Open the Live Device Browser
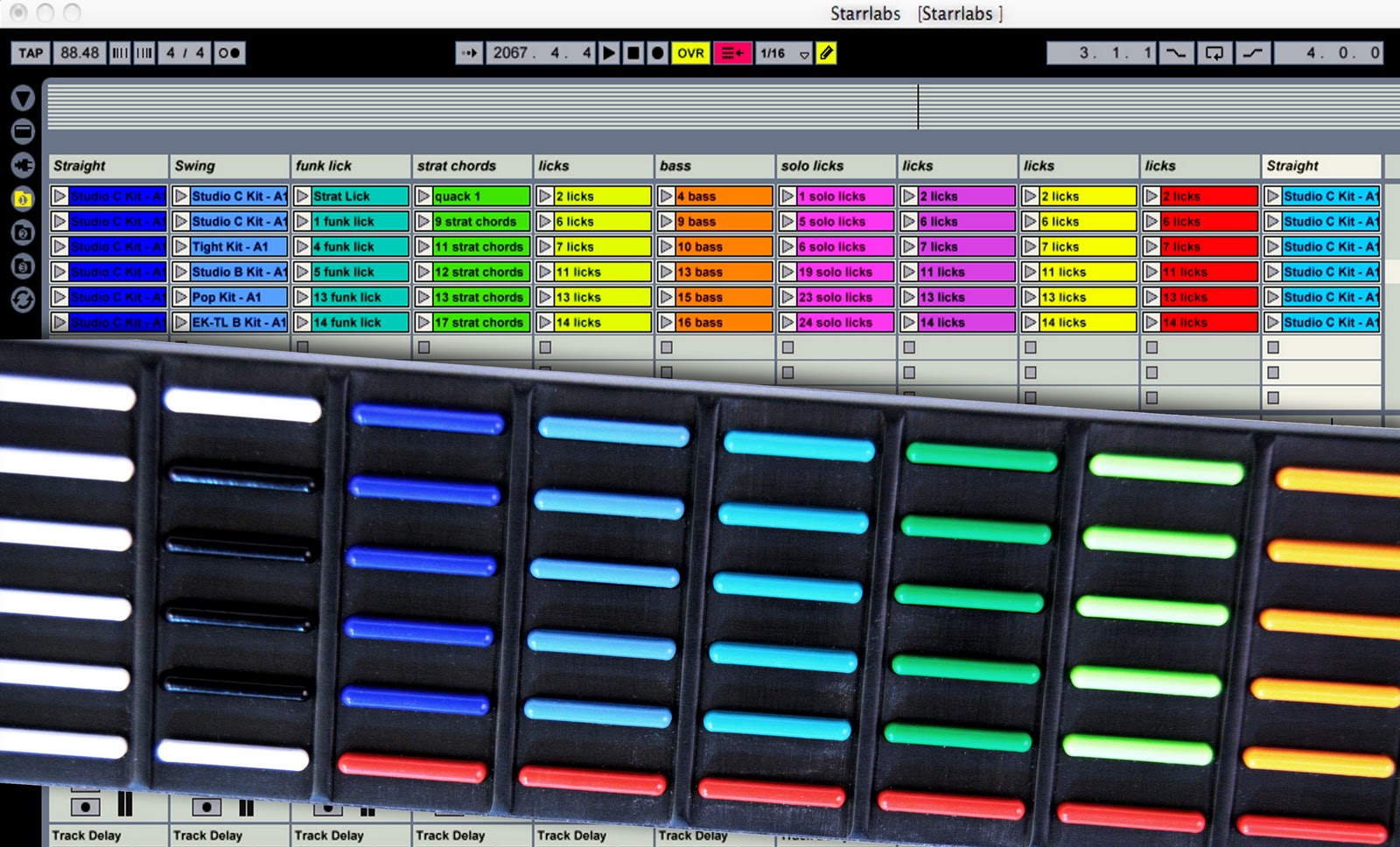This screenshot has width=1400, height=847. pos(23,131)
